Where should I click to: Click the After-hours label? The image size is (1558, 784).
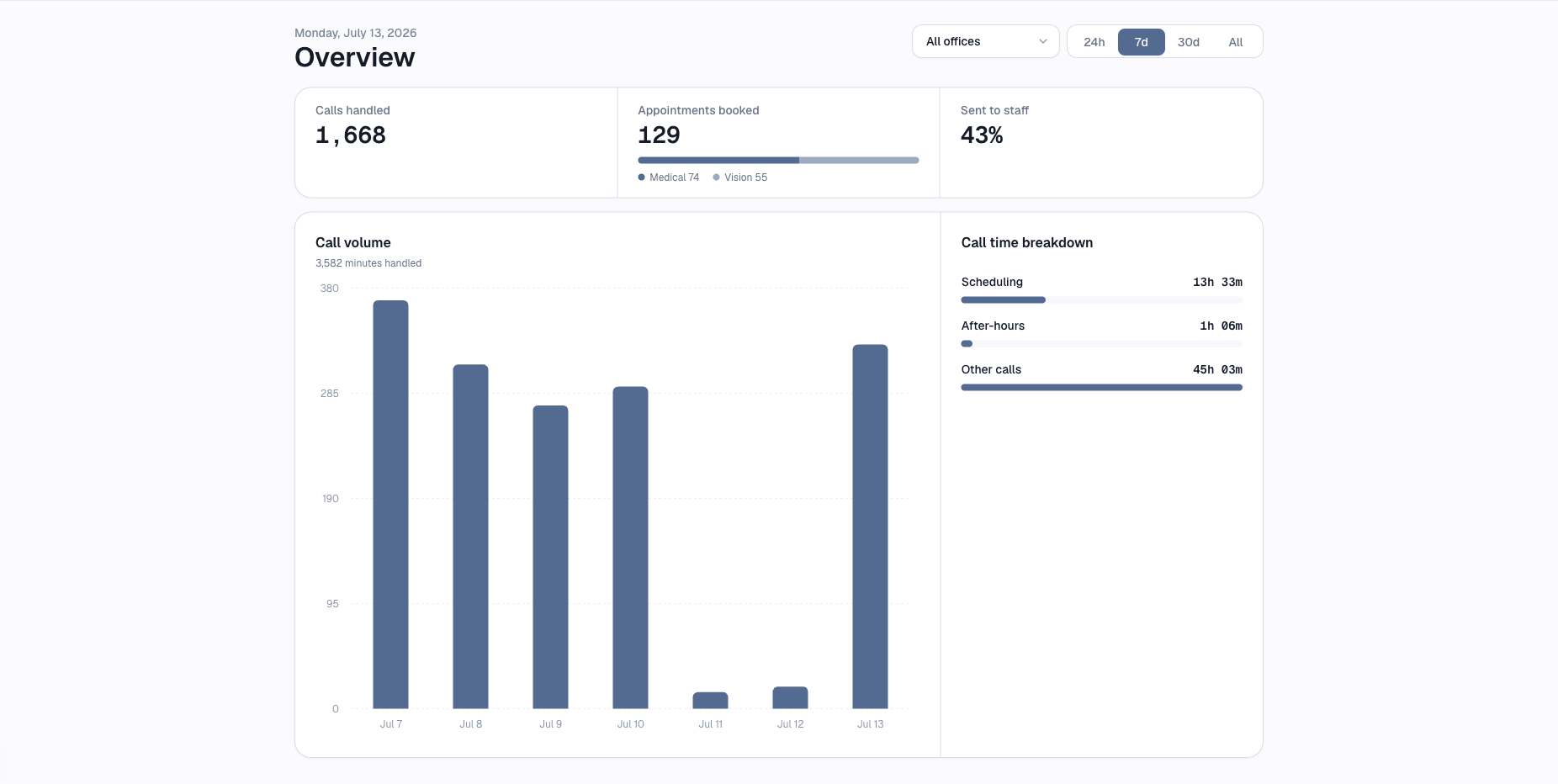click(x=993, y=326)
